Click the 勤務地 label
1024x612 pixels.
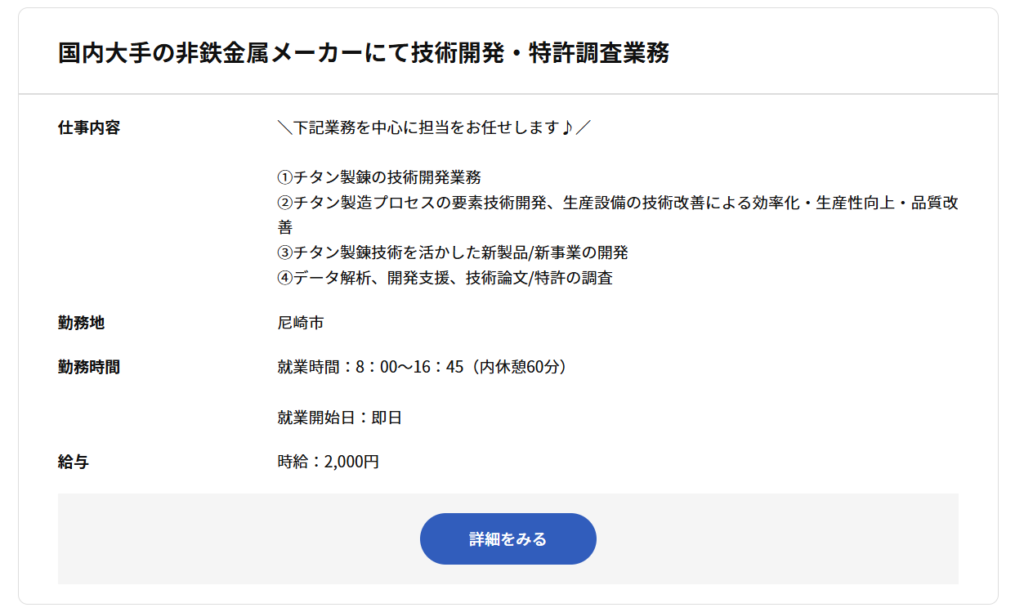click(x=81, y=323)
